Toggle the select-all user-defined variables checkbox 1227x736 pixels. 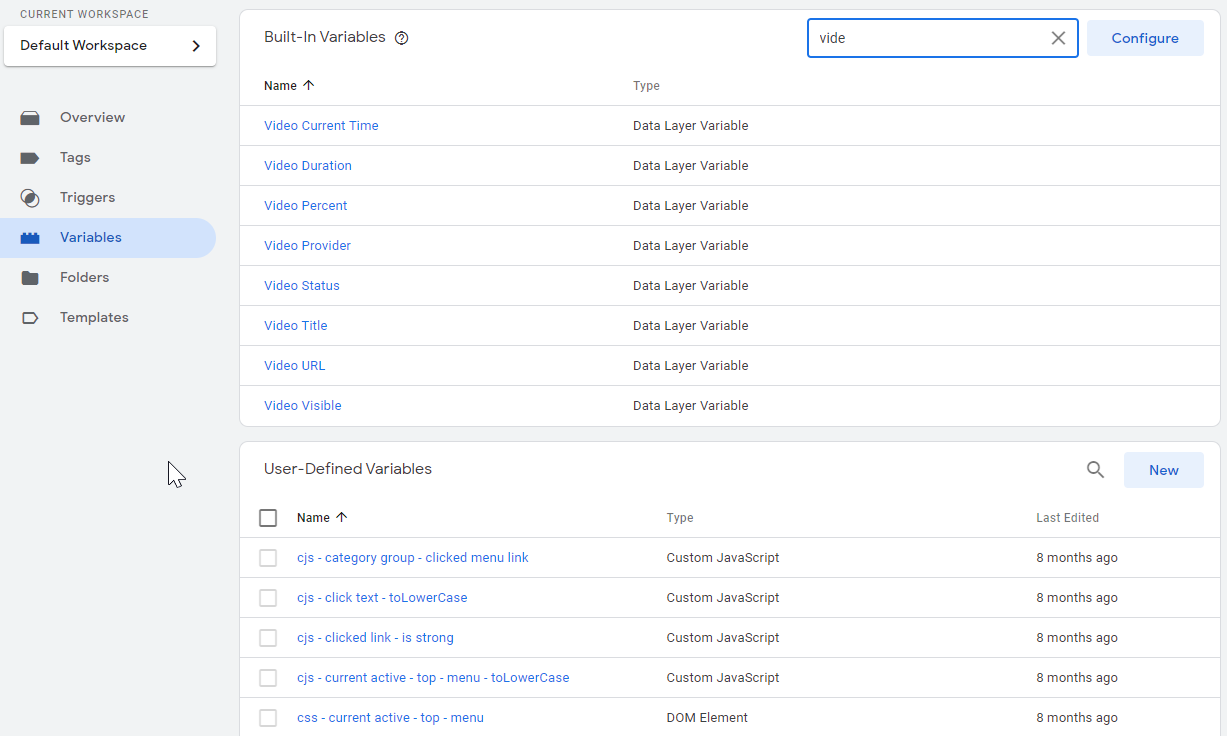tap(268, 518)
